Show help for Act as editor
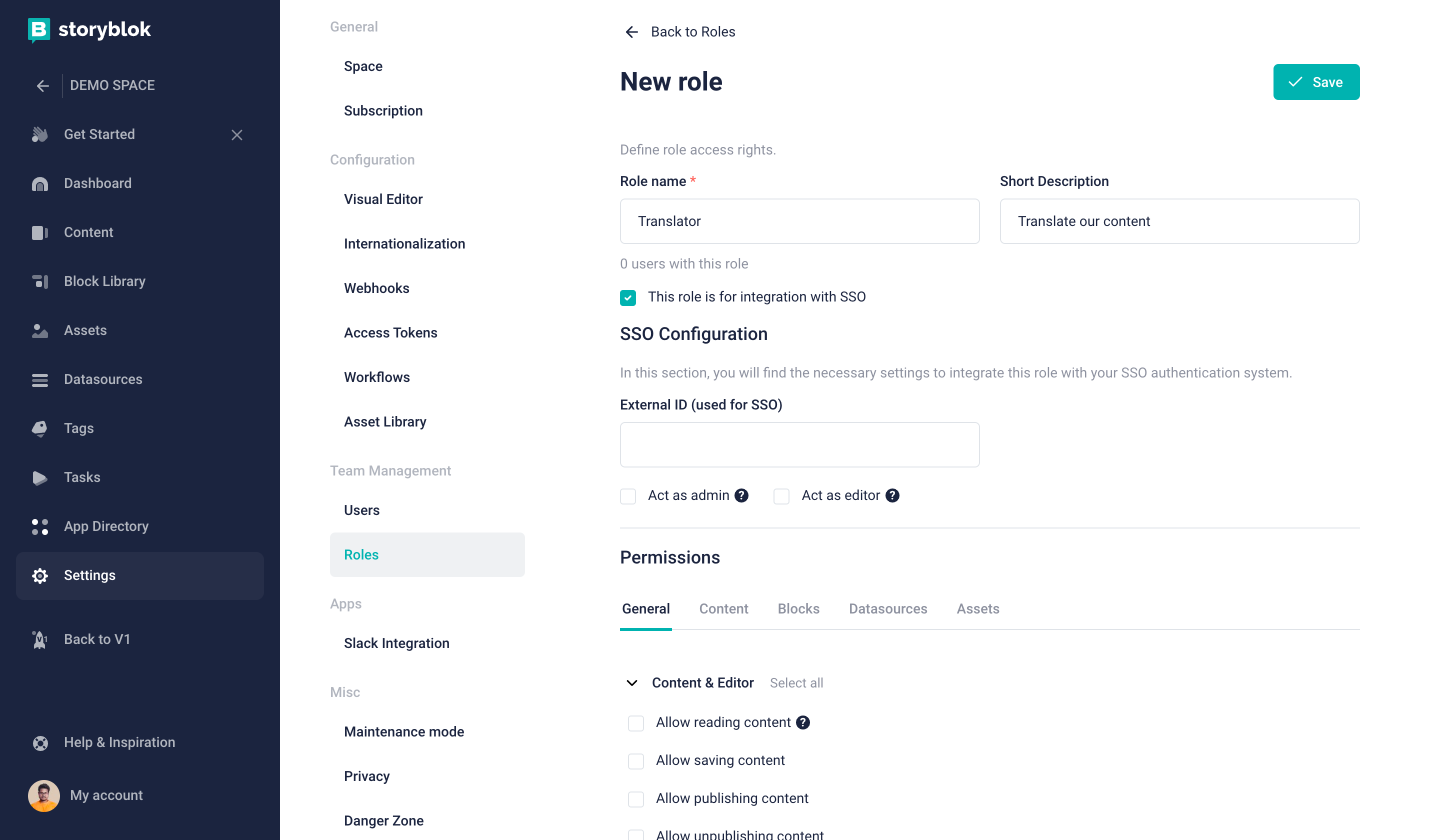This screenshot has height=840, width=1440. [892, 495]
